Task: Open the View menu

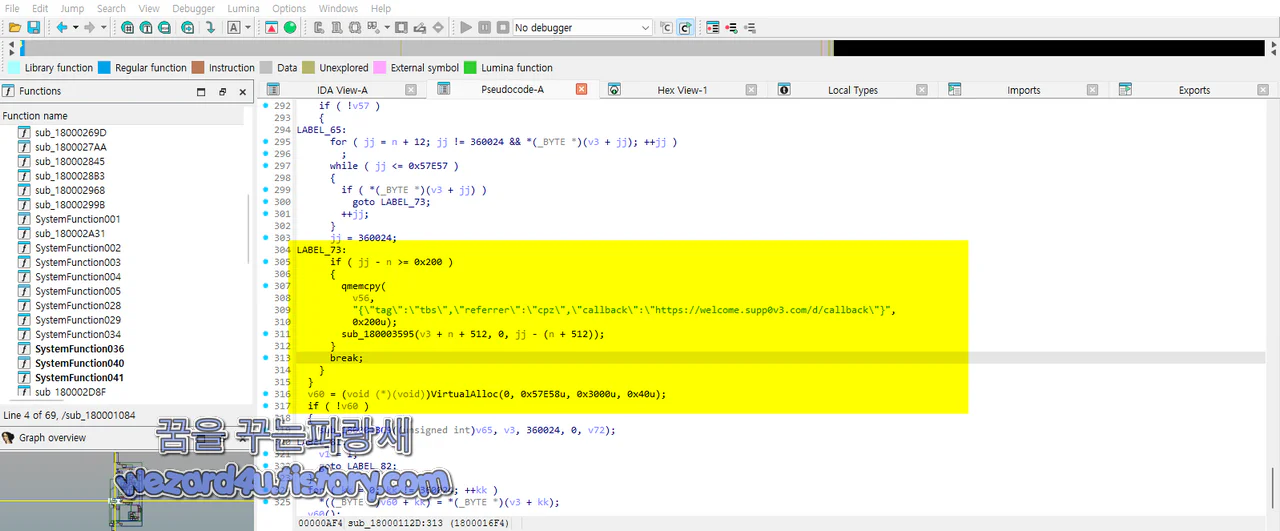Action: click(x=149, y=8)
